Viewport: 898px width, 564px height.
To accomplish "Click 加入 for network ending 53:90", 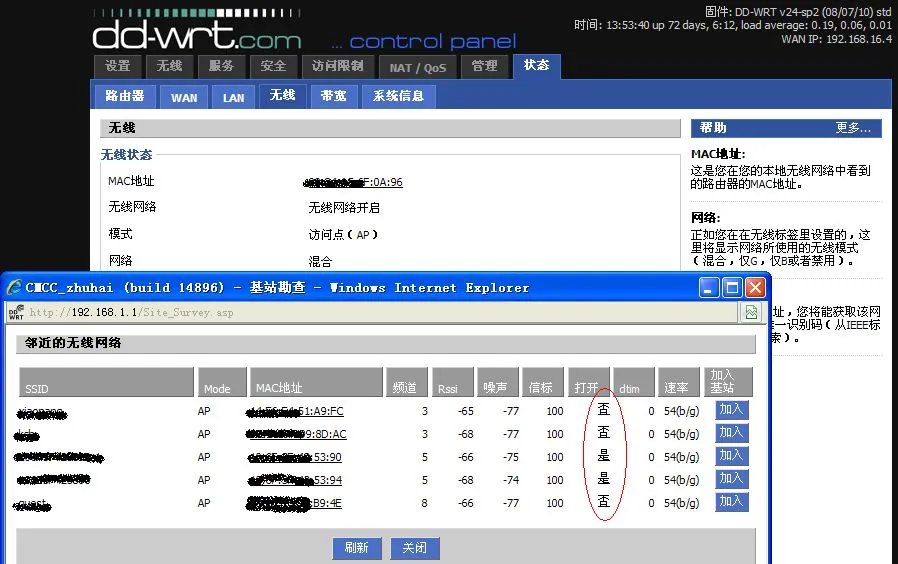I will (731, 456).
